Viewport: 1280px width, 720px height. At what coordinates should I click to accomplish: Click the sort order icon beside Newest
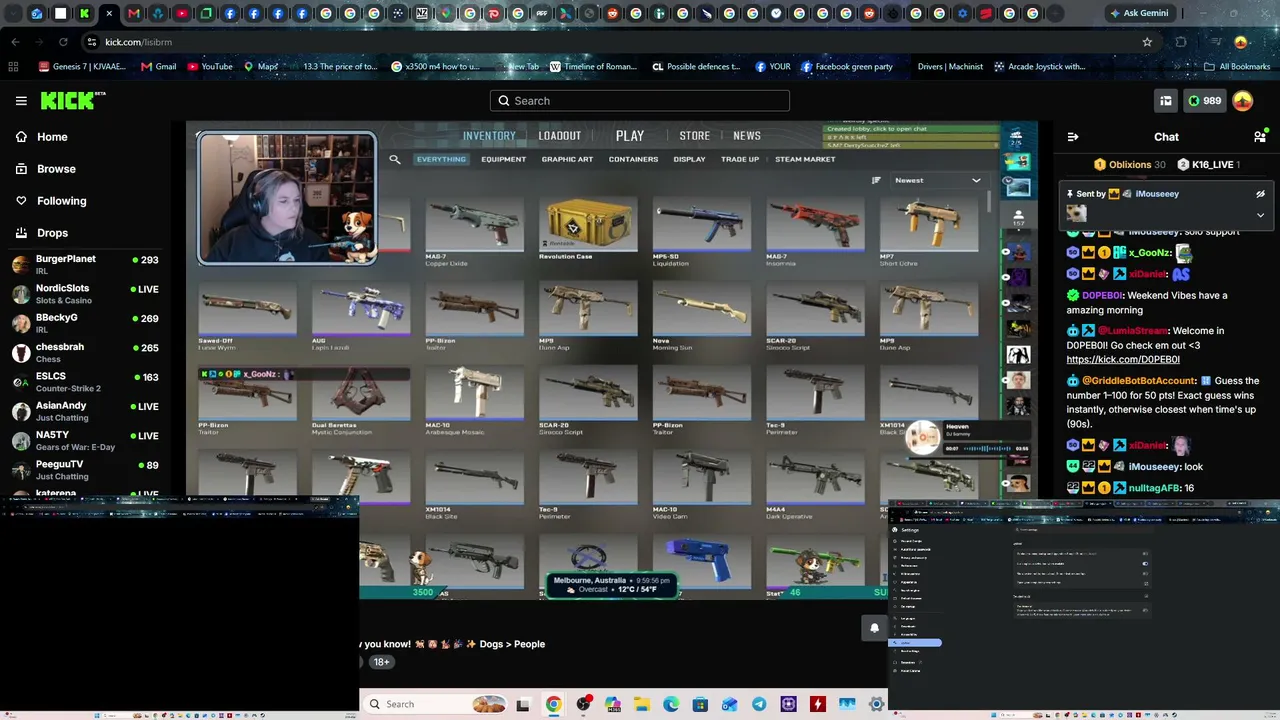pos(876,180)
